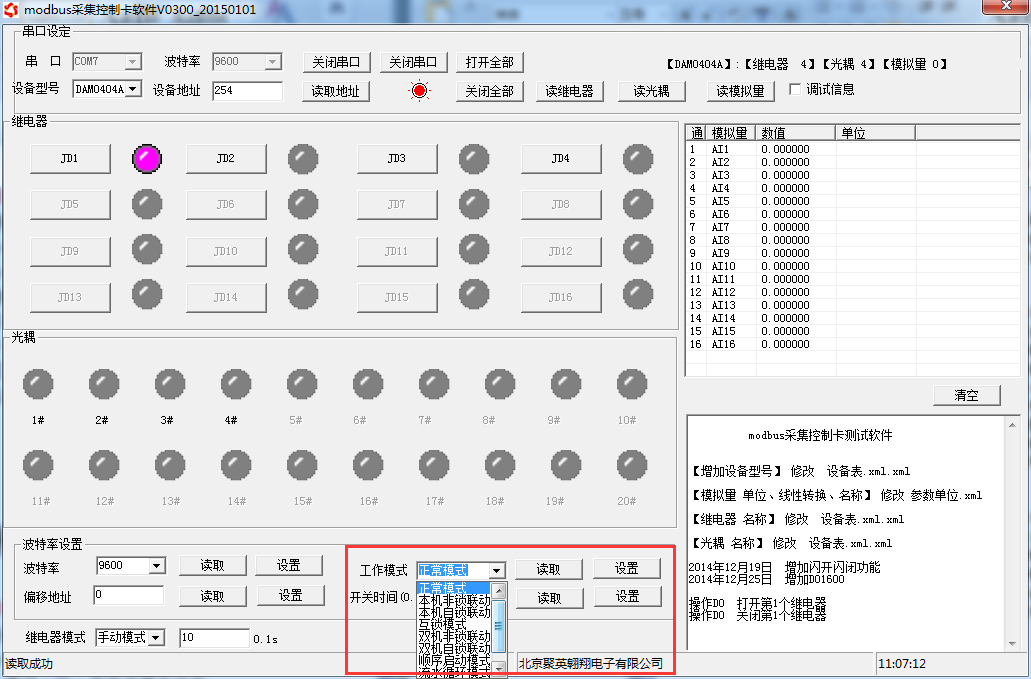Click the pink JD1 relay indicator light

147,158
